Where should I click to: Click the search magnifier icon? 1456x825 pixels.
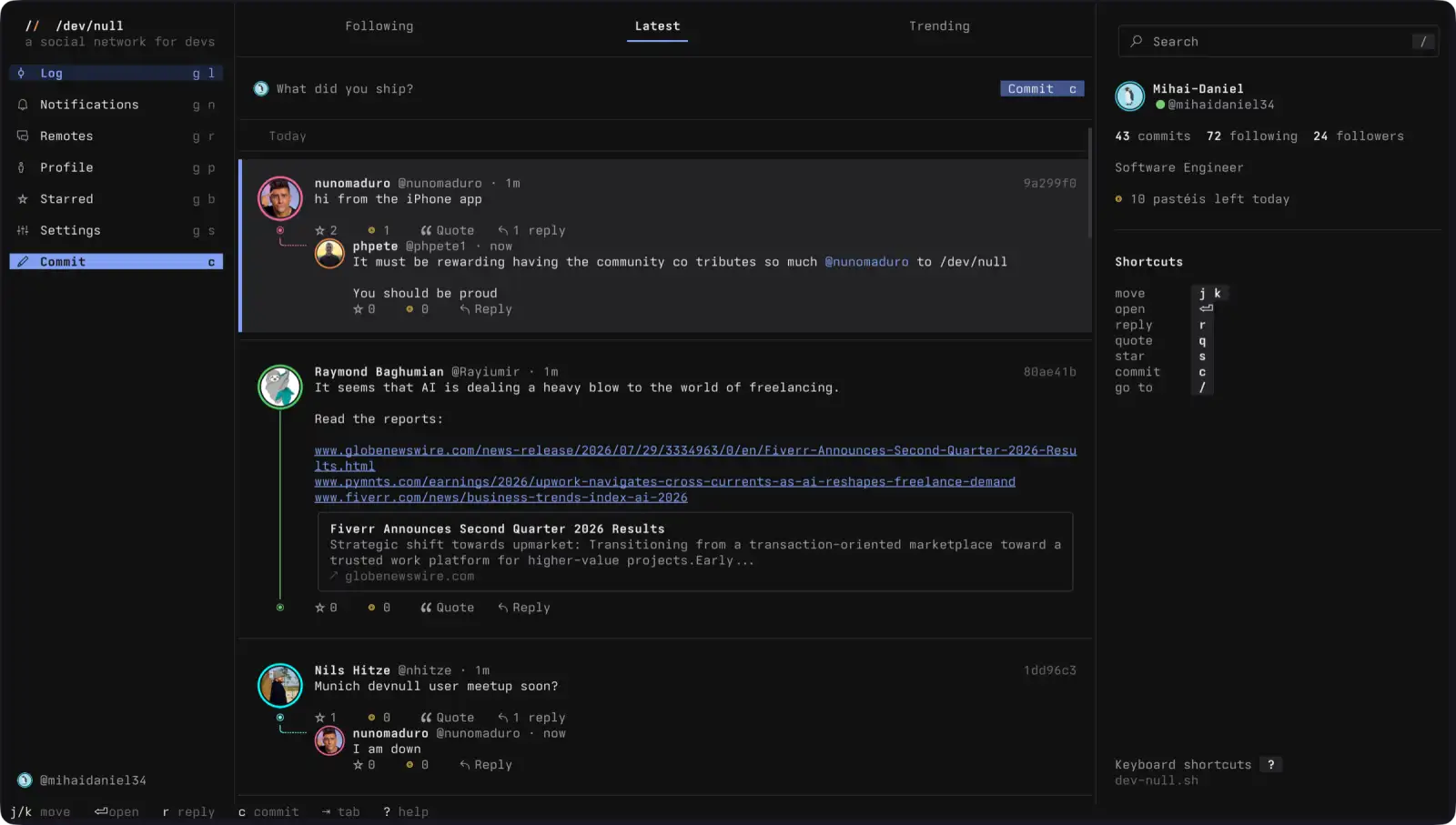1136,42
